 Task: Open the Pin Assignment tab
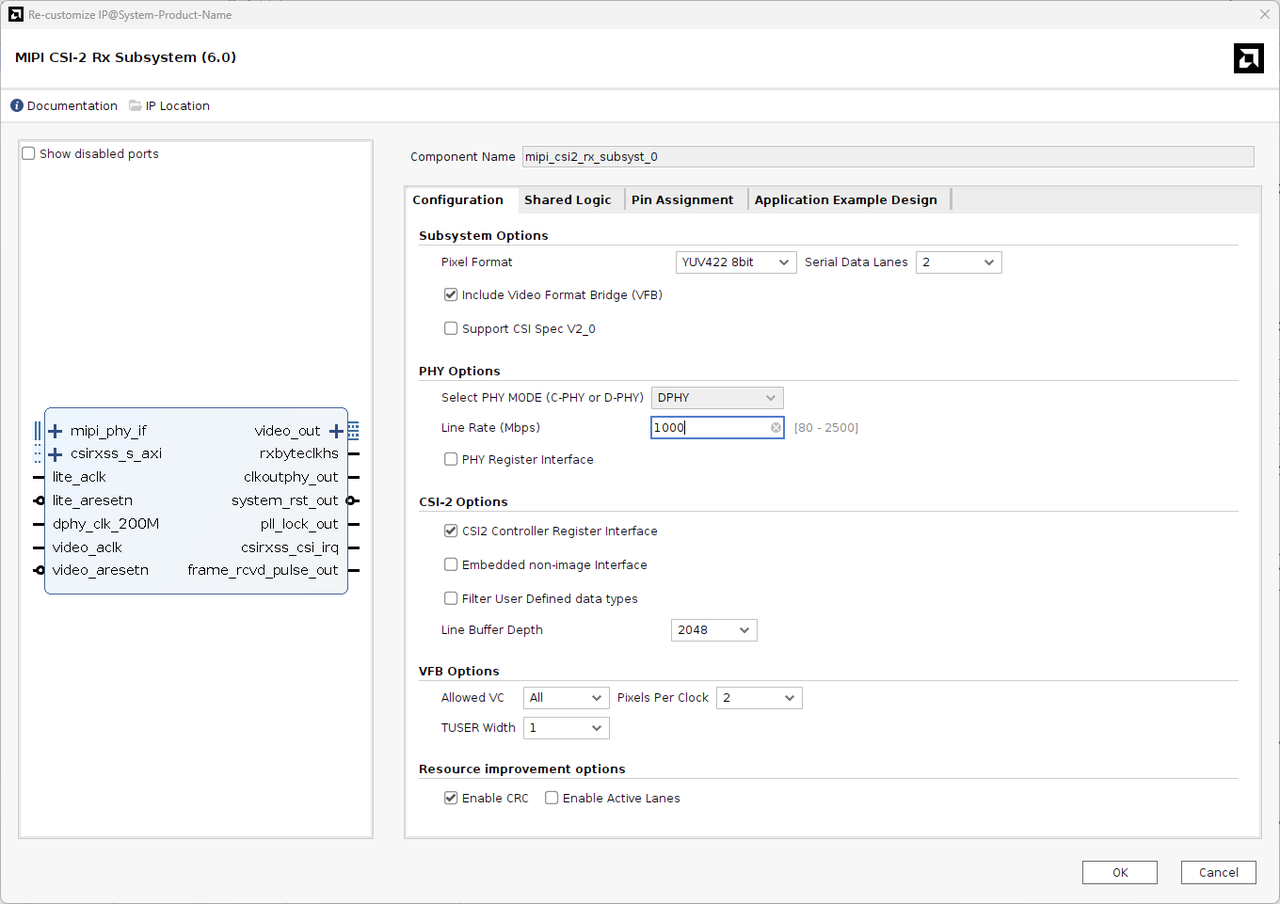pos(682,200)
